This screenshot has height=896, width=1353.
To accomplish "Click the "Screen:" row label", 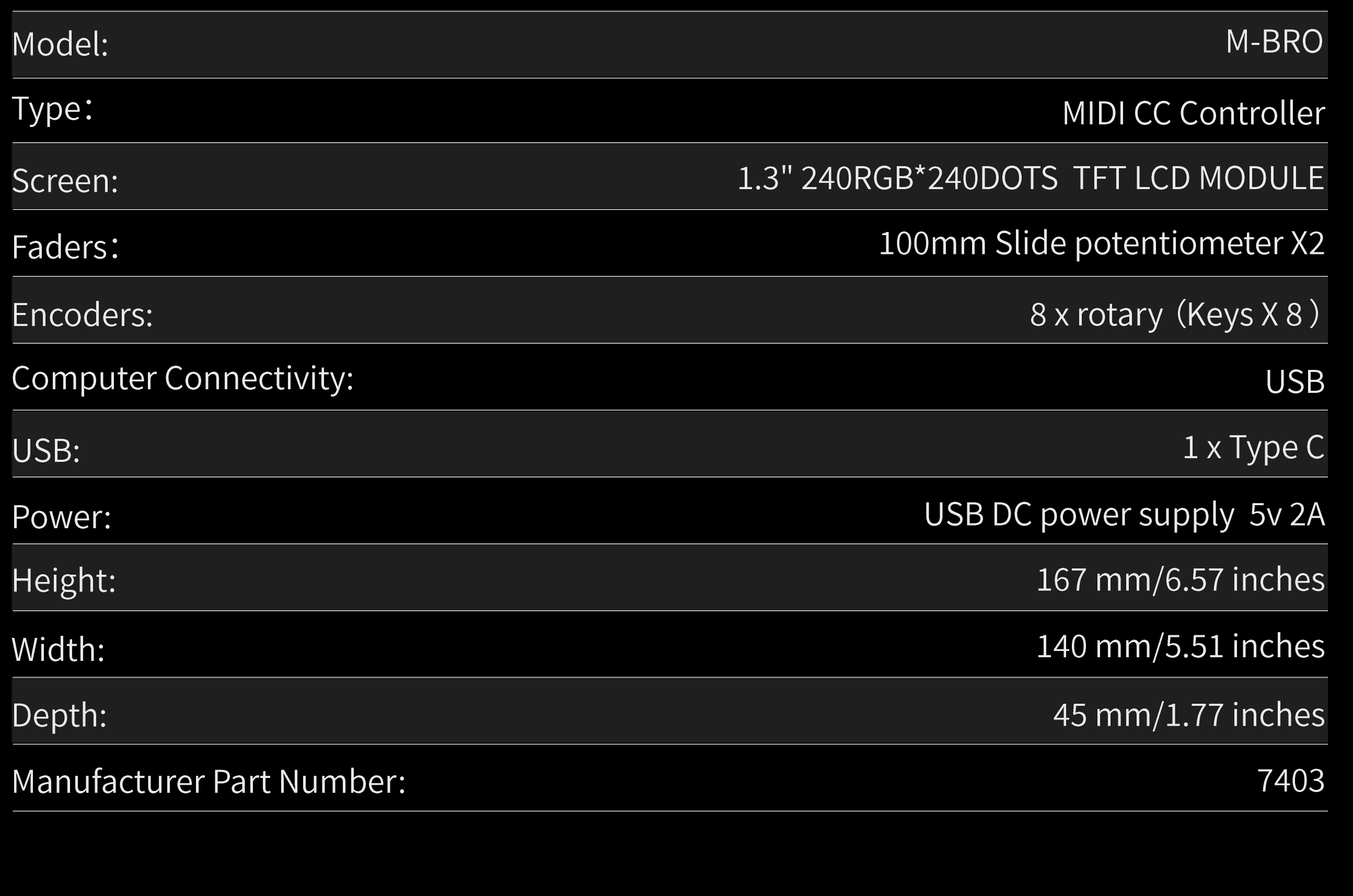I will click(x=65, y=181).
